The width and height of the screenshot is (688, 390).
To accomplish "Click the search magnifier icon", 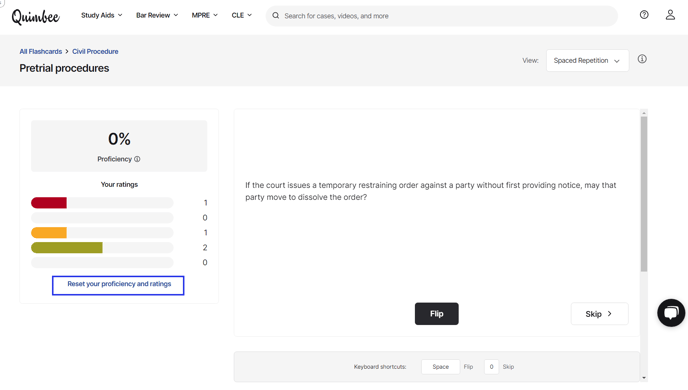I will tap(276, 16).
